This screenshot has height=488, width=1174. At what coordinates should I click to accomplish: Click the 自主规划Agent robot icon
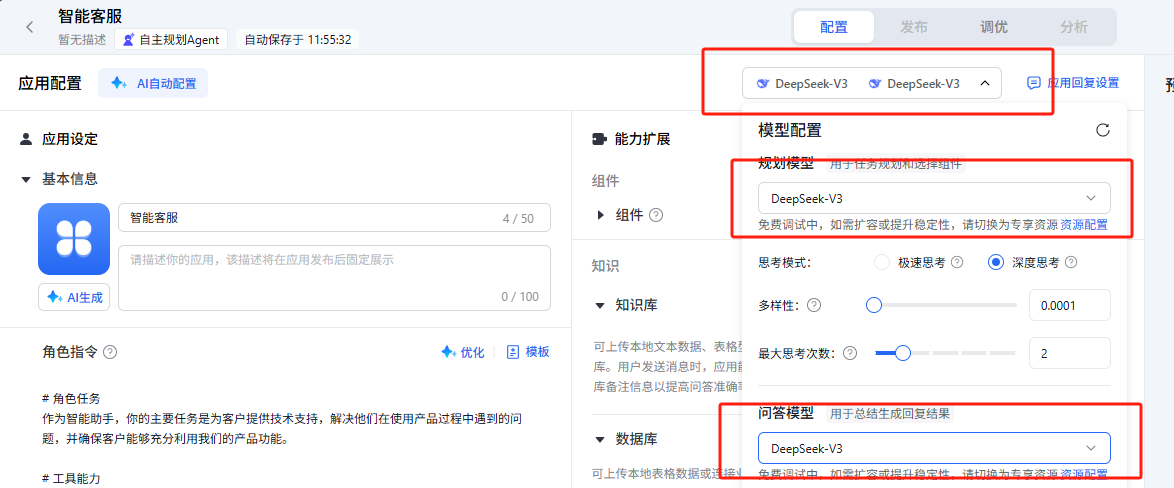[129, 40]
